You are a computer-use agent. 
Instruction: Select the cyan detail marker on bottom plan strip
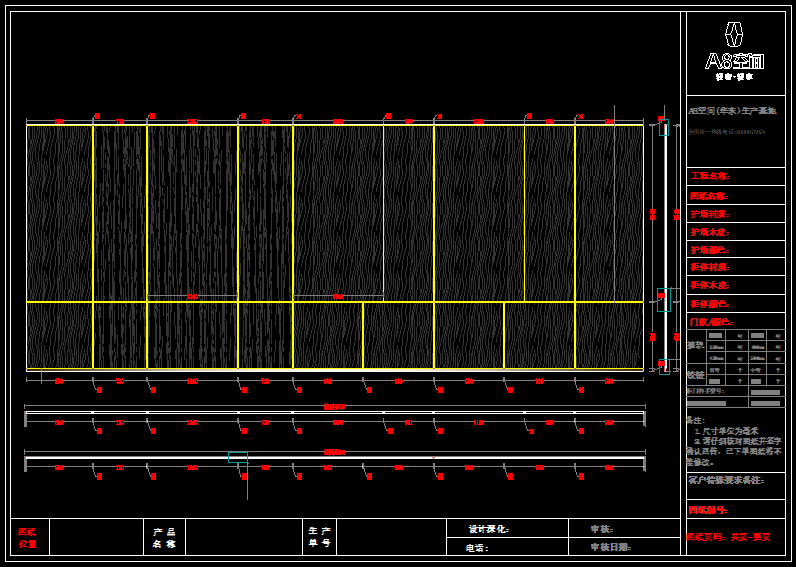pyautogui.click(x=237, y=457)
